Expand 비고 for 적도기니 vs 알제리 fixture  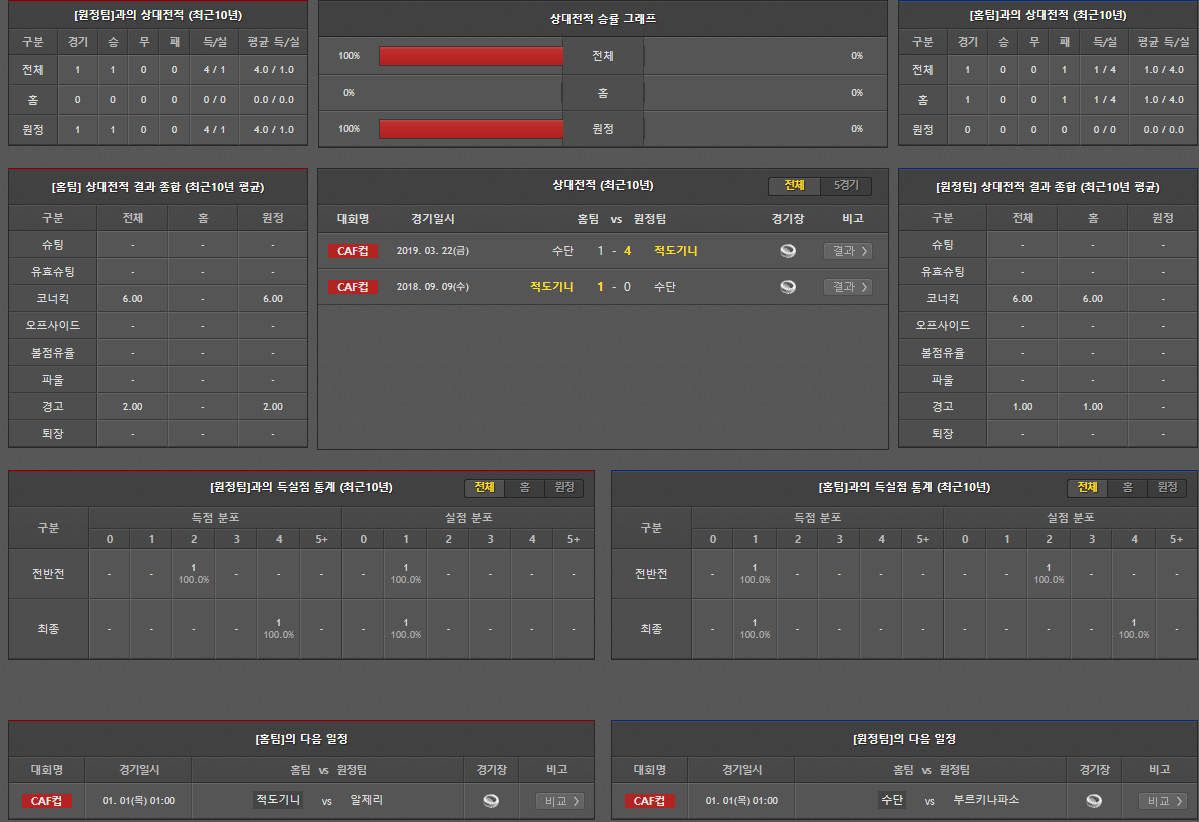pyautogui.click(x=560, y=801)
